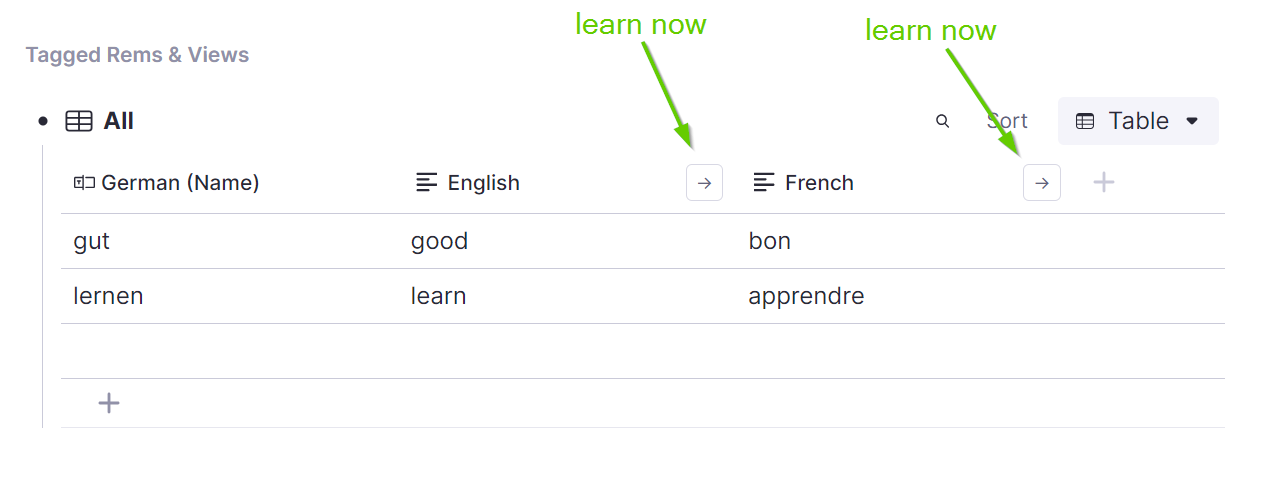The width and height of the screenshot is (1275, 484).
Task: Add a new column with plus icon
Action: [1103, 182]
